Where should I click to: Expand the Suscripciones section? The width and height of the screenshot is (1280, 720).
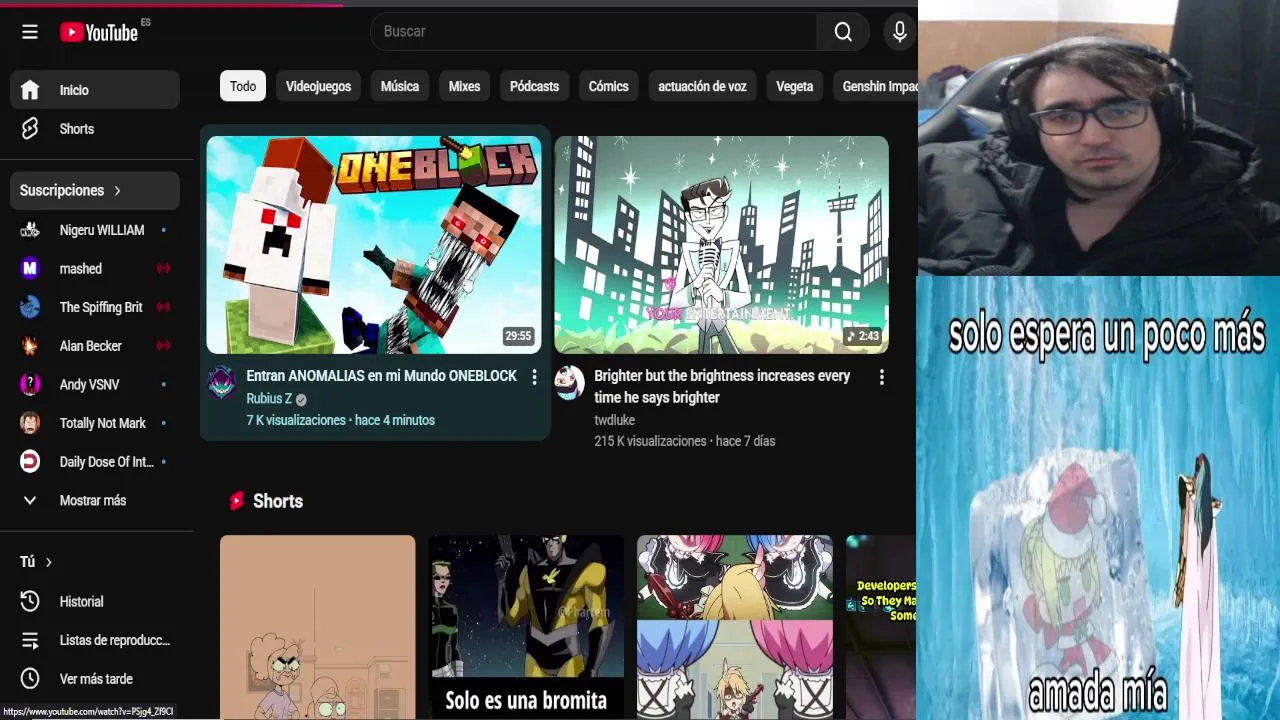coord(95,190)
